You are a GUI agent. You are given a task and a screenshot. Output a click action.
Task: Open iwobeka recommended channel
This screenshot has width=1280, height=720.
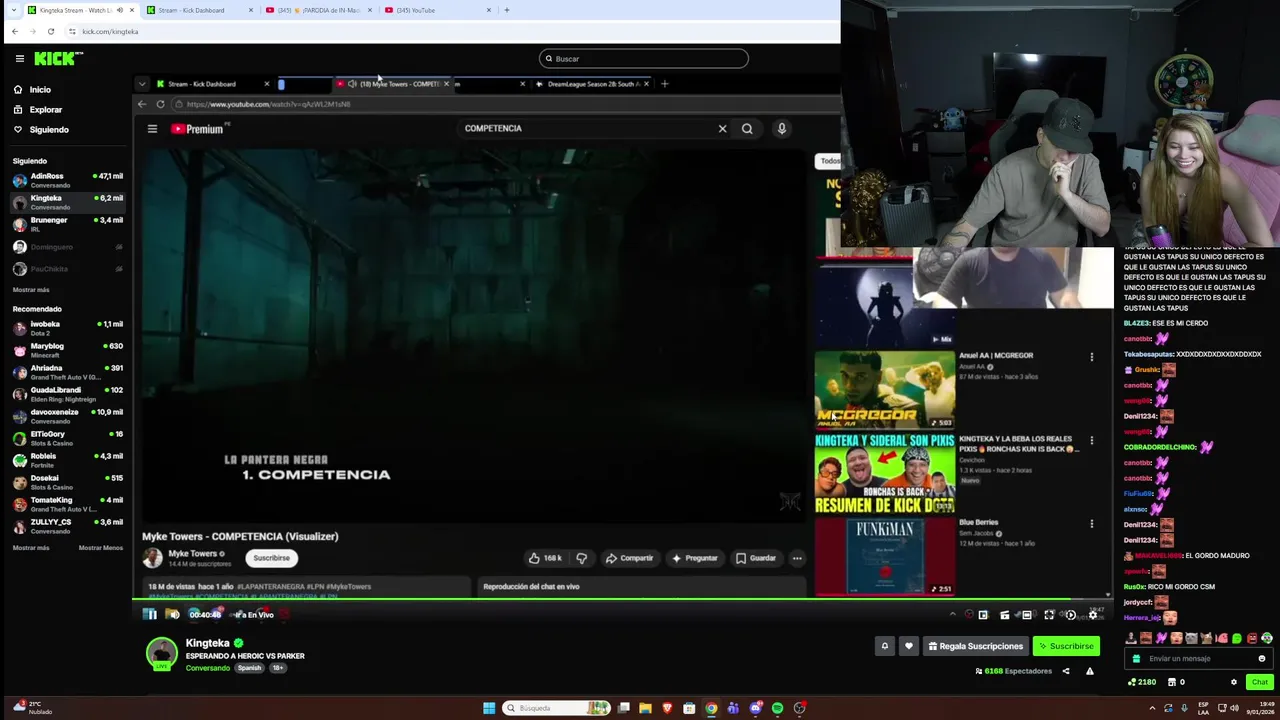(67, 328)
